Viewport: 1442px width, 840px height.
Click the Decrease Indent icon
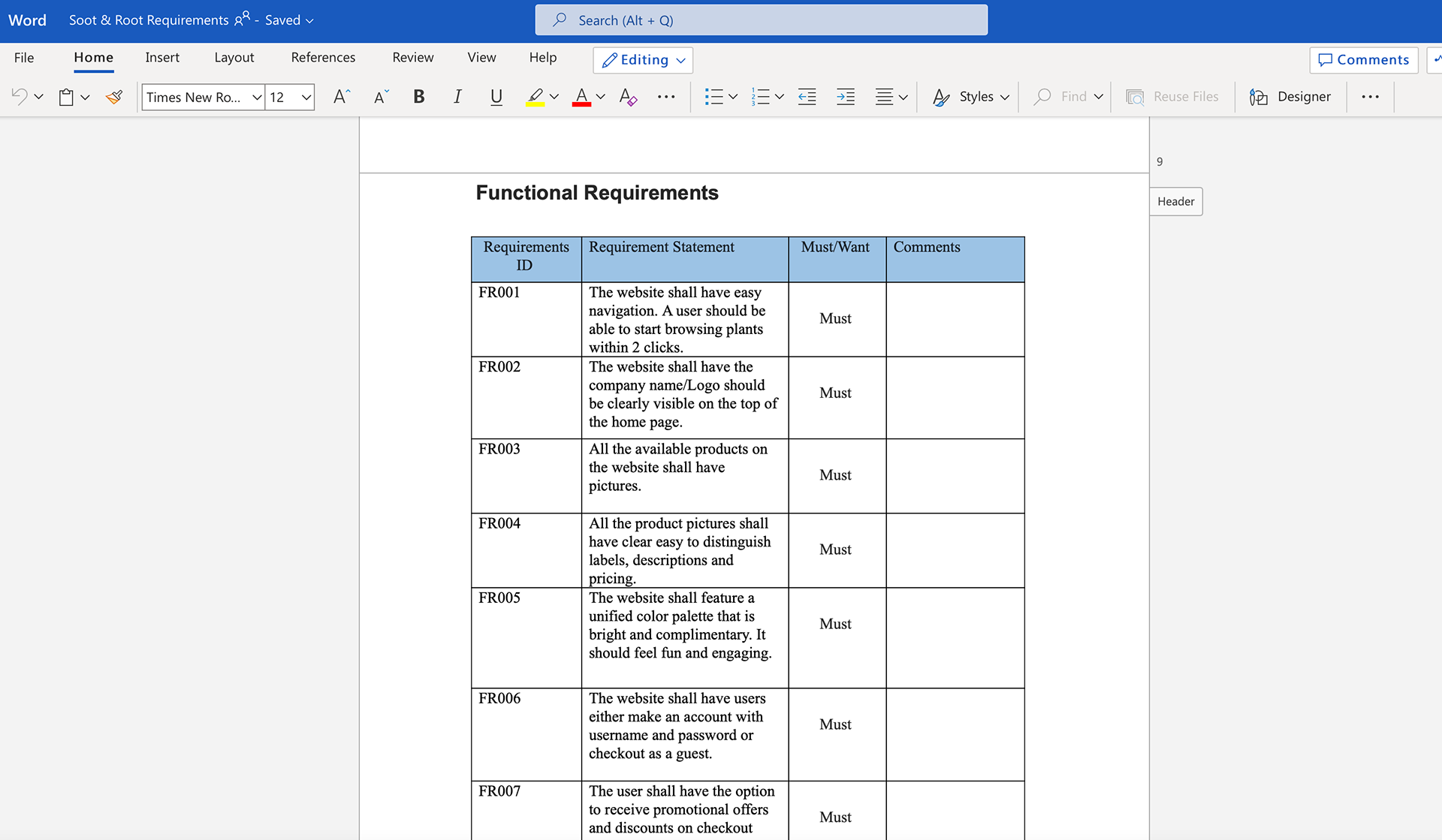(807, 97)
